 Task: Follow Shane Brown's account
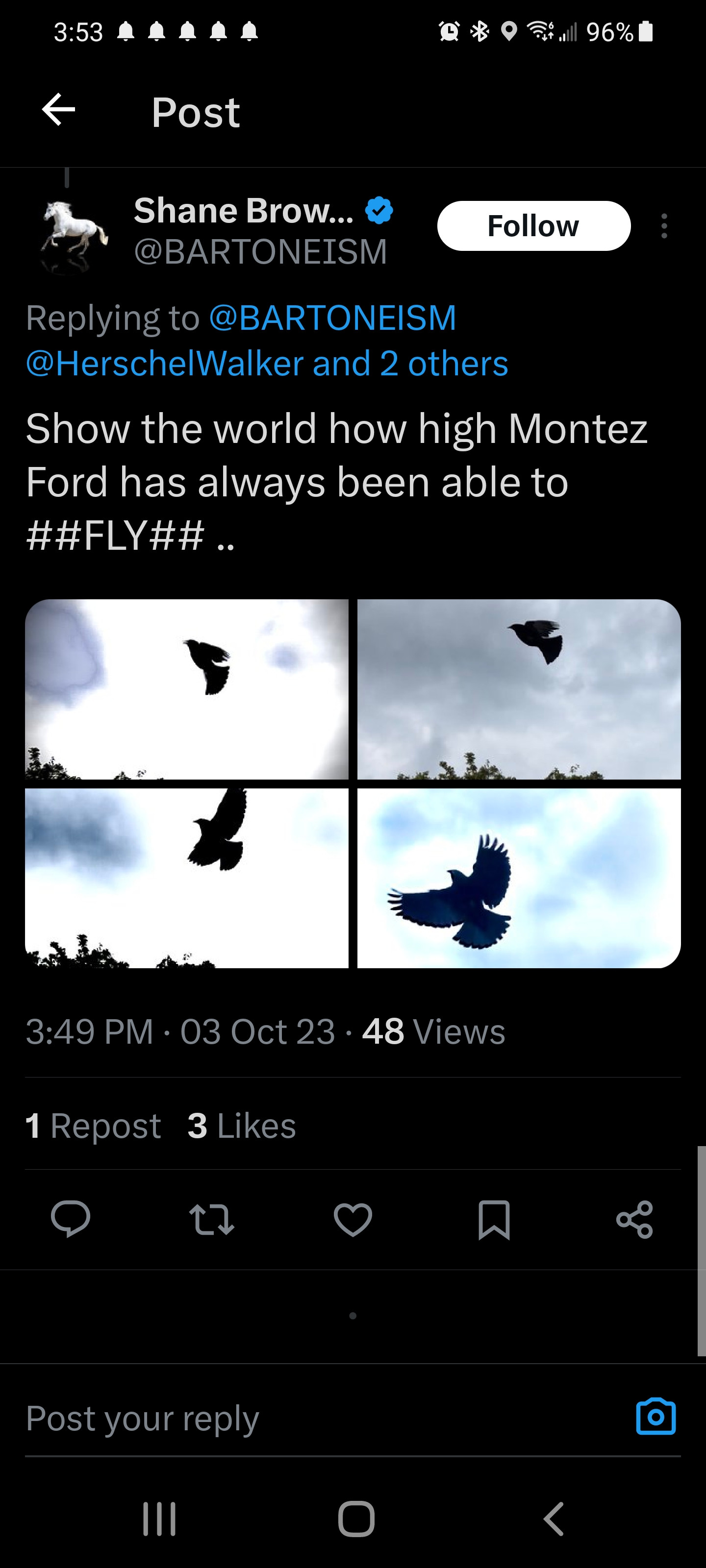tap(533, 226)
